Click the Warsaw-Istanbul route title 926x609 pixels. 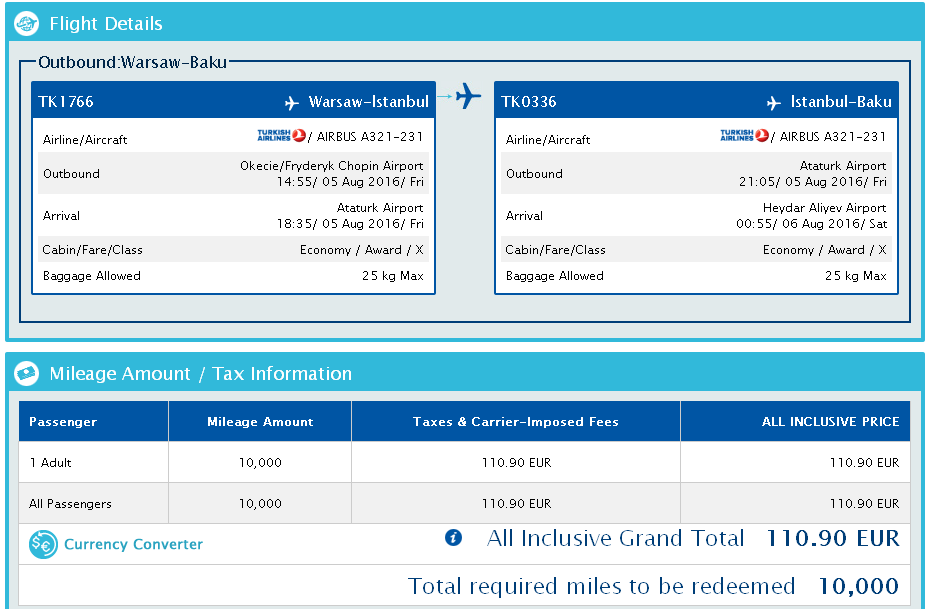coord(369,102)
